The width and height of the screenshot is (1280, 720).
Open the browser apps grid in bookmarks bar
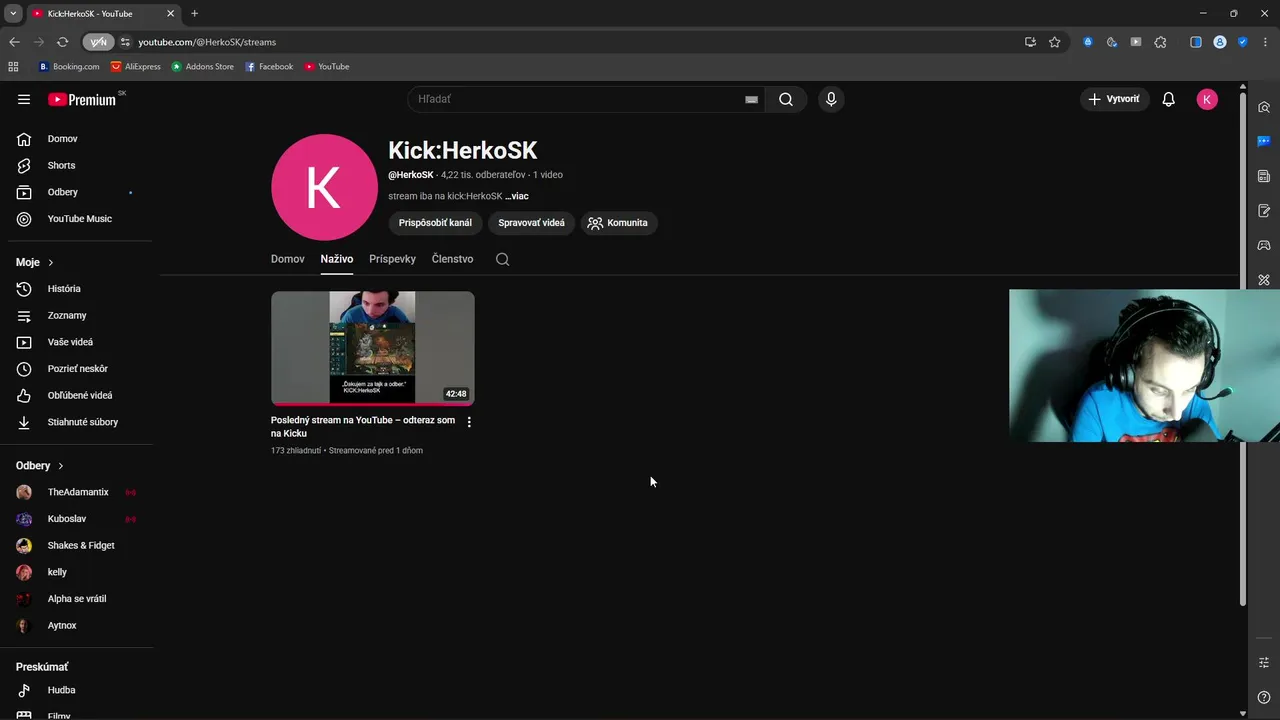click(x=13, y=67)
